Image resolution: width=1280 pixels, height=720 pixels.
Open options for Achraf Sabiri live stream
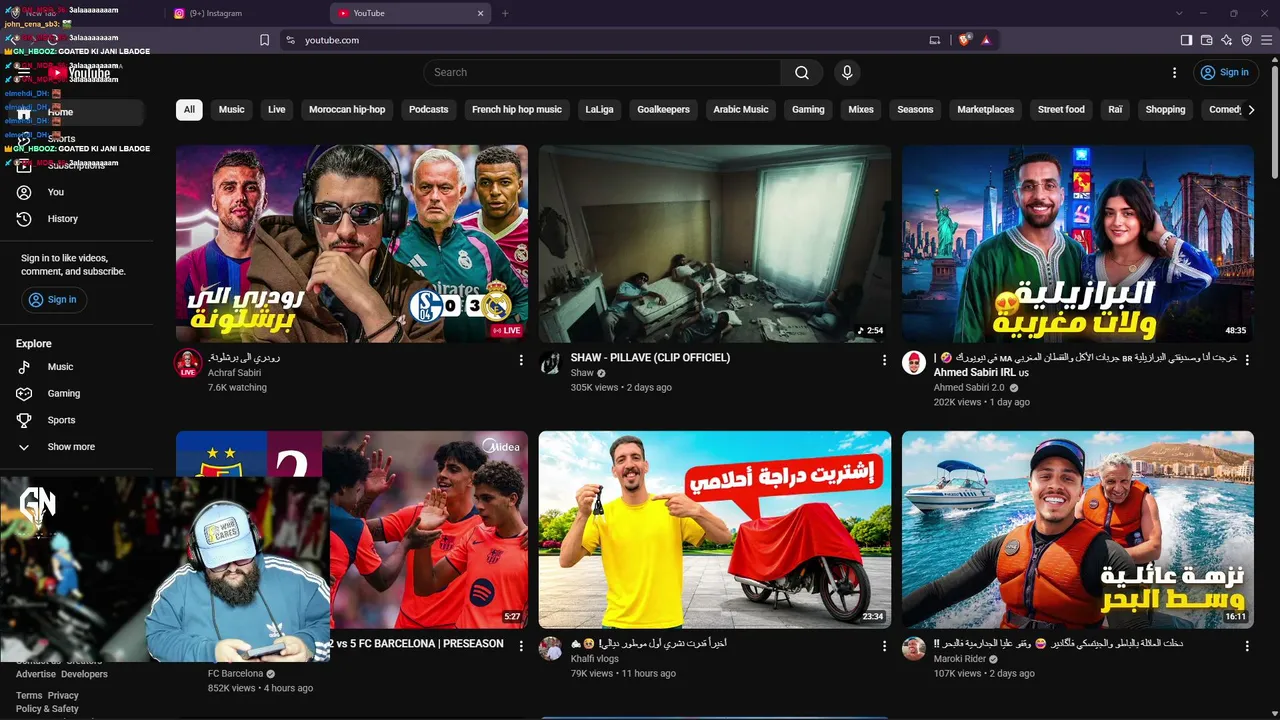(521, 360)
